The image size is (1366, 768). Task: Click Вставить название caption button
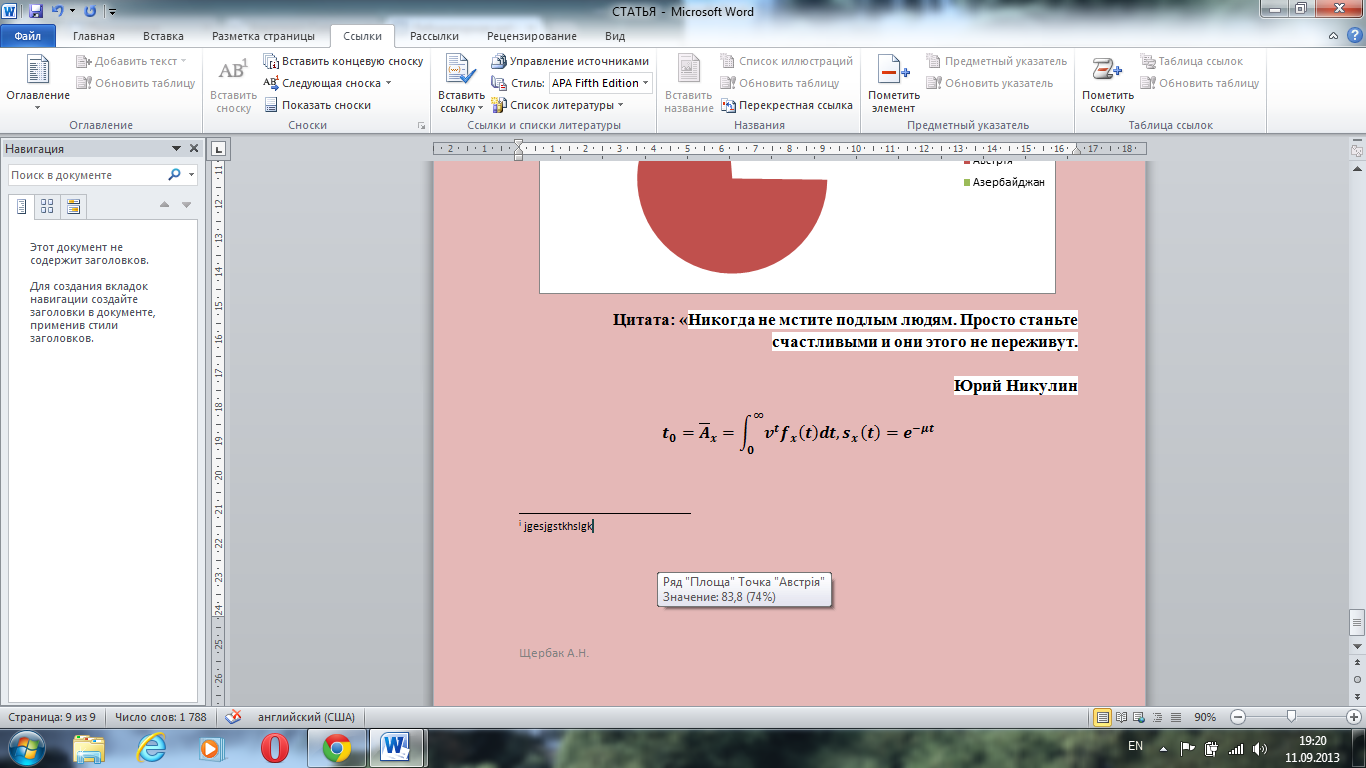click(688, 85)
